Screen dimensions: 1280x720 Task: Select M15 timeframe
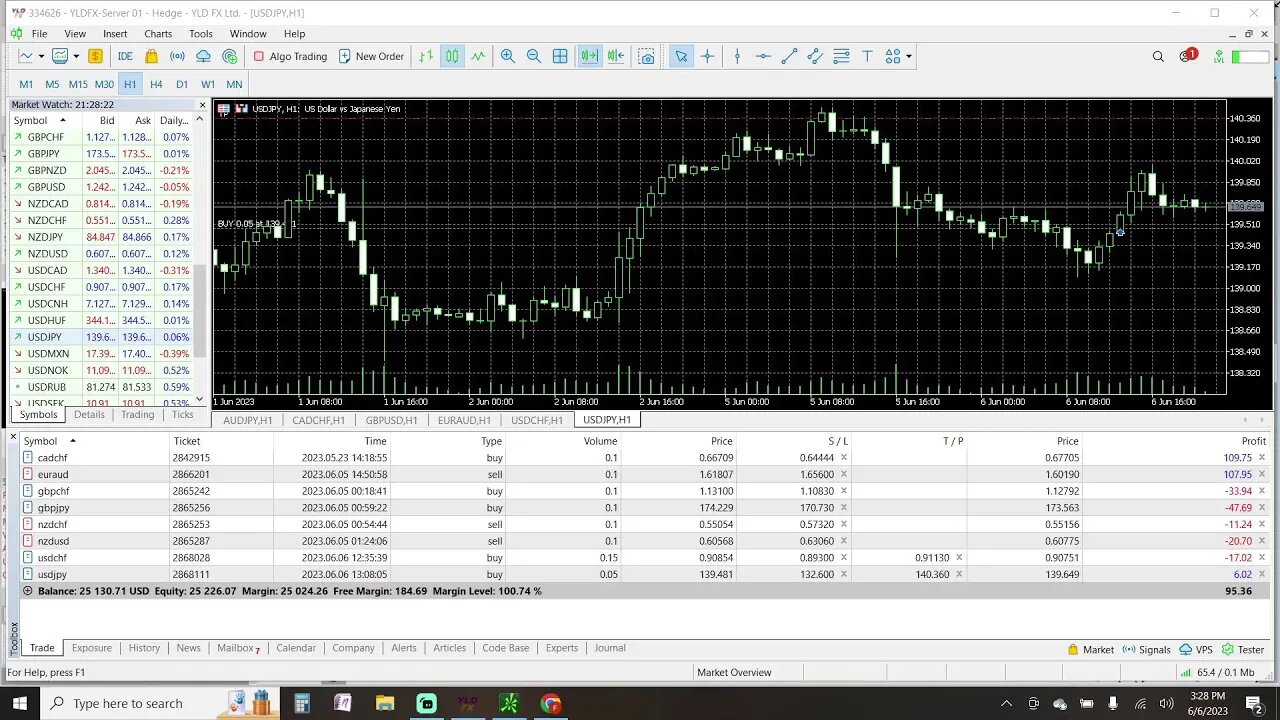pyautogui.click(x=78, y=84)
